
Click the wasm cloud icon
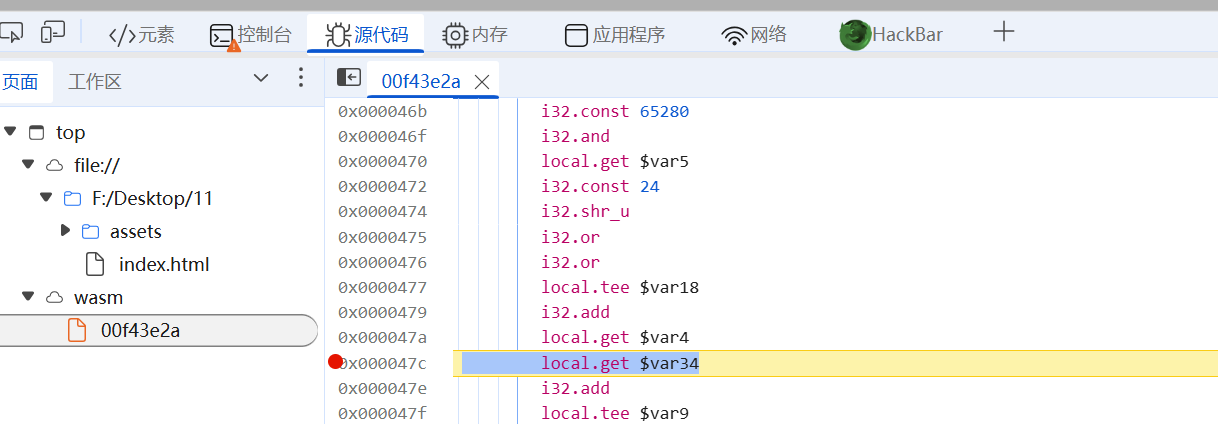tap(55, 297)
